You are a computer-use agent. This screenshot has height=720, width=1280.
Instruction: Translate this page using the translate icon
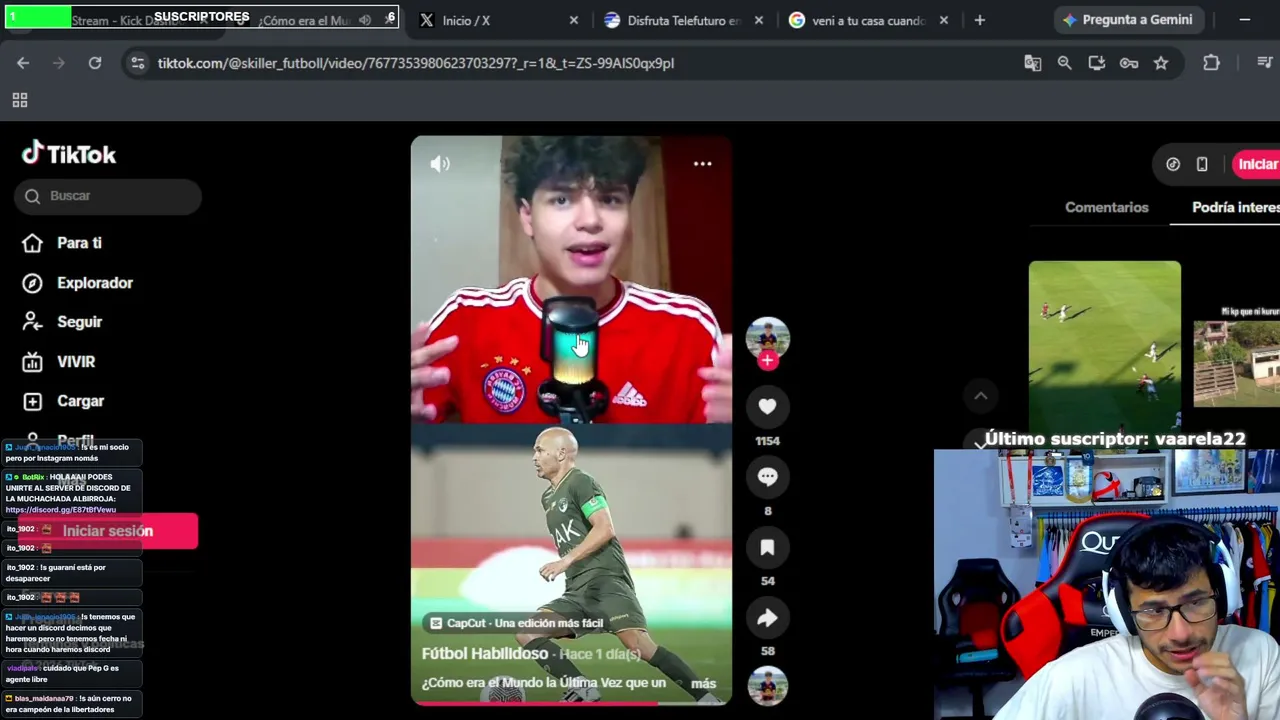pyautogui.click(x=1033, y=63)
